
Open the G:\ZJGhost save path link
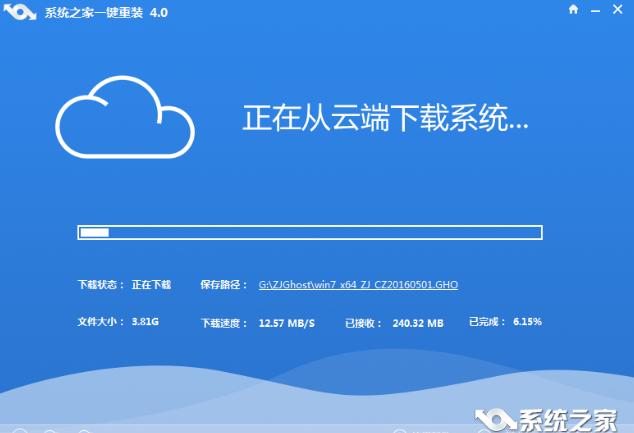coord(358,285)
